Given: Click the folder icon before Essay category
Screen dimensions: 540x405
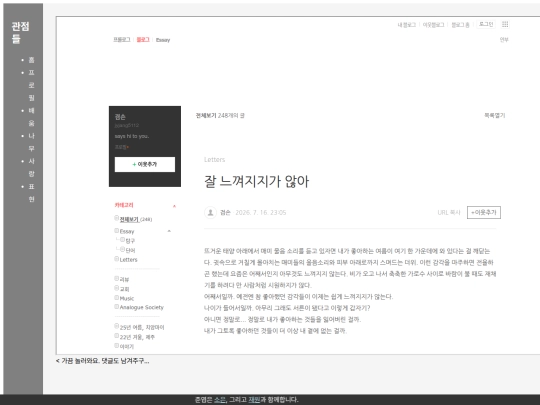Looking at the screenshot, I should (116, 230).
